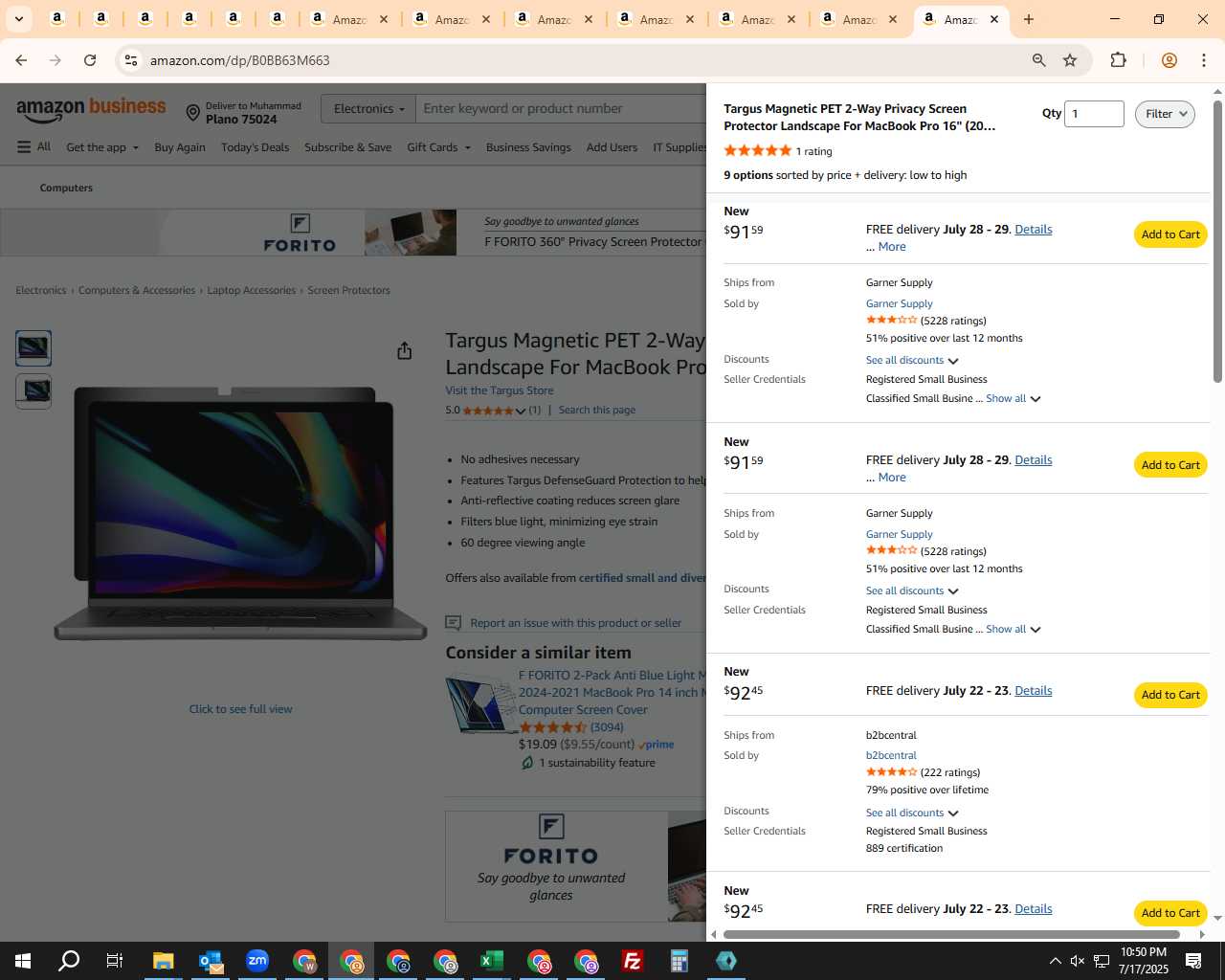Open the notification center icon

point(1193,961)
